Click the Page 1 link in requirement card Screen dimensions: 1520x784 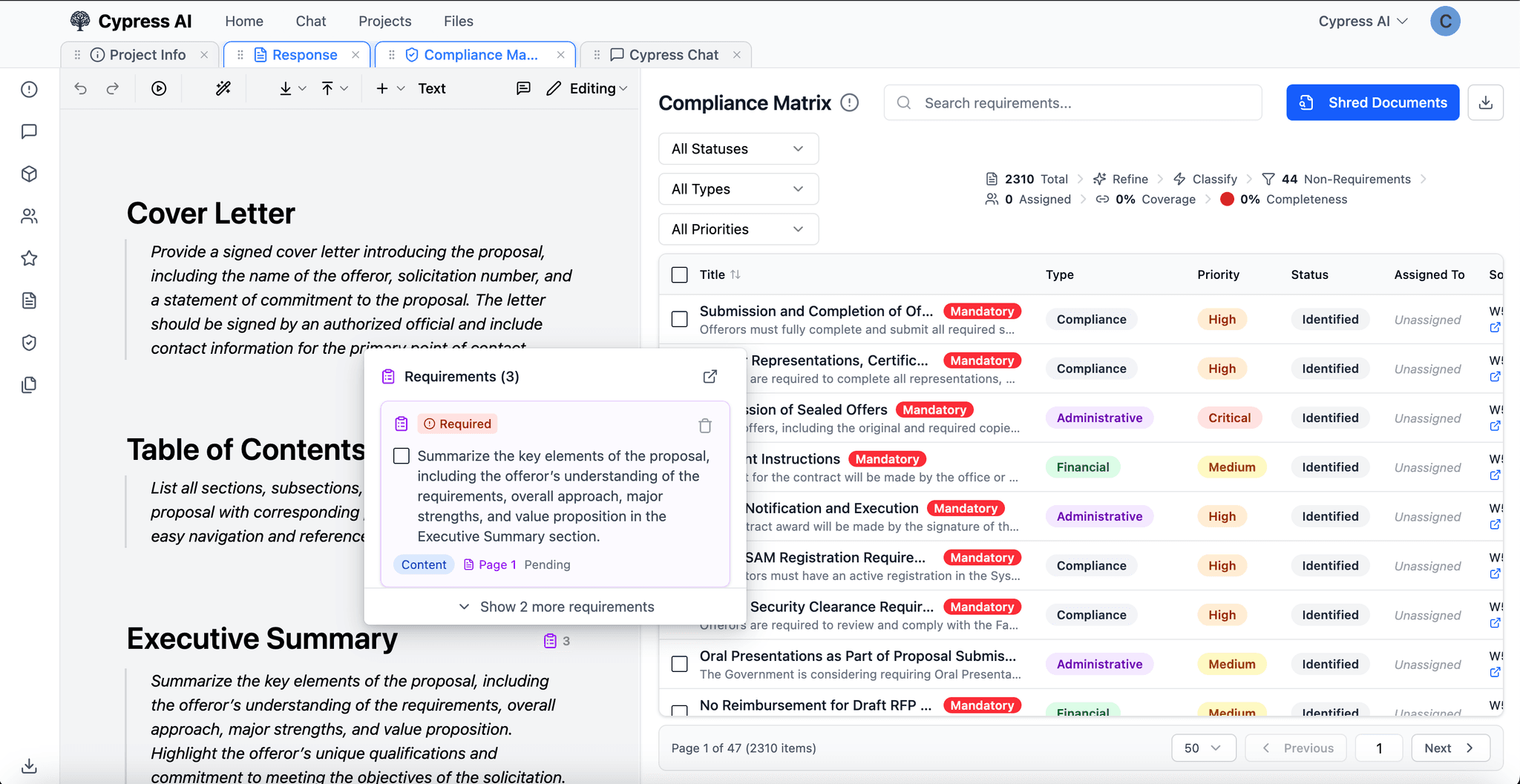490,564
